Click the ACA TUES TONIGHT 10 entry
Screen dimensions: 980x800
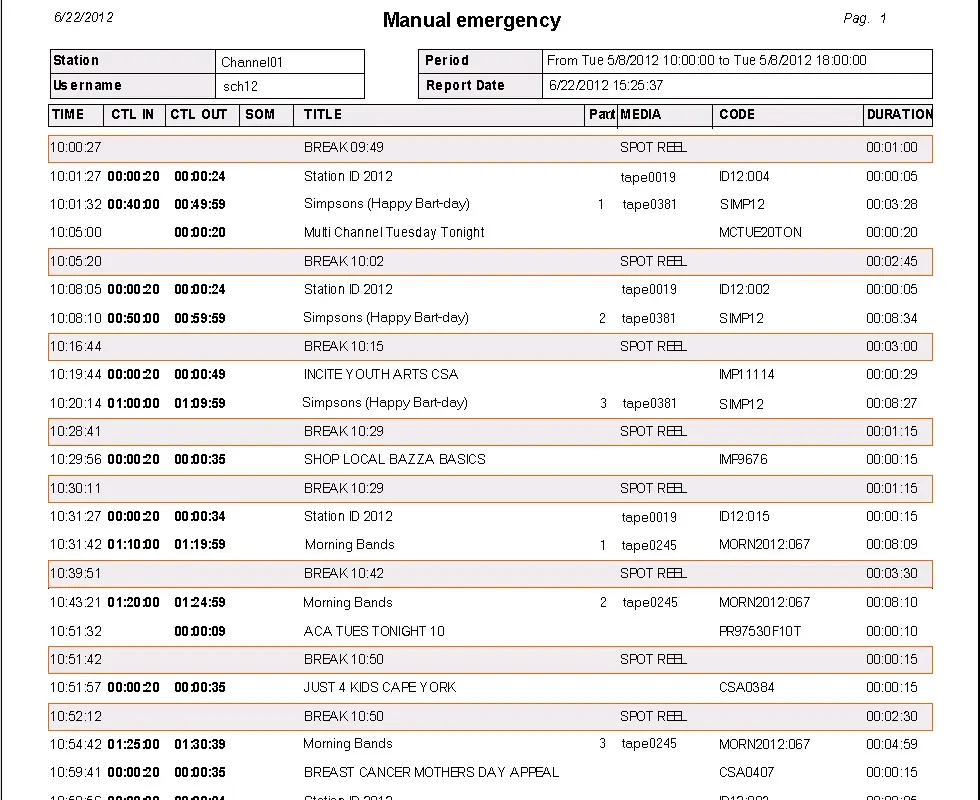(374, 631)
